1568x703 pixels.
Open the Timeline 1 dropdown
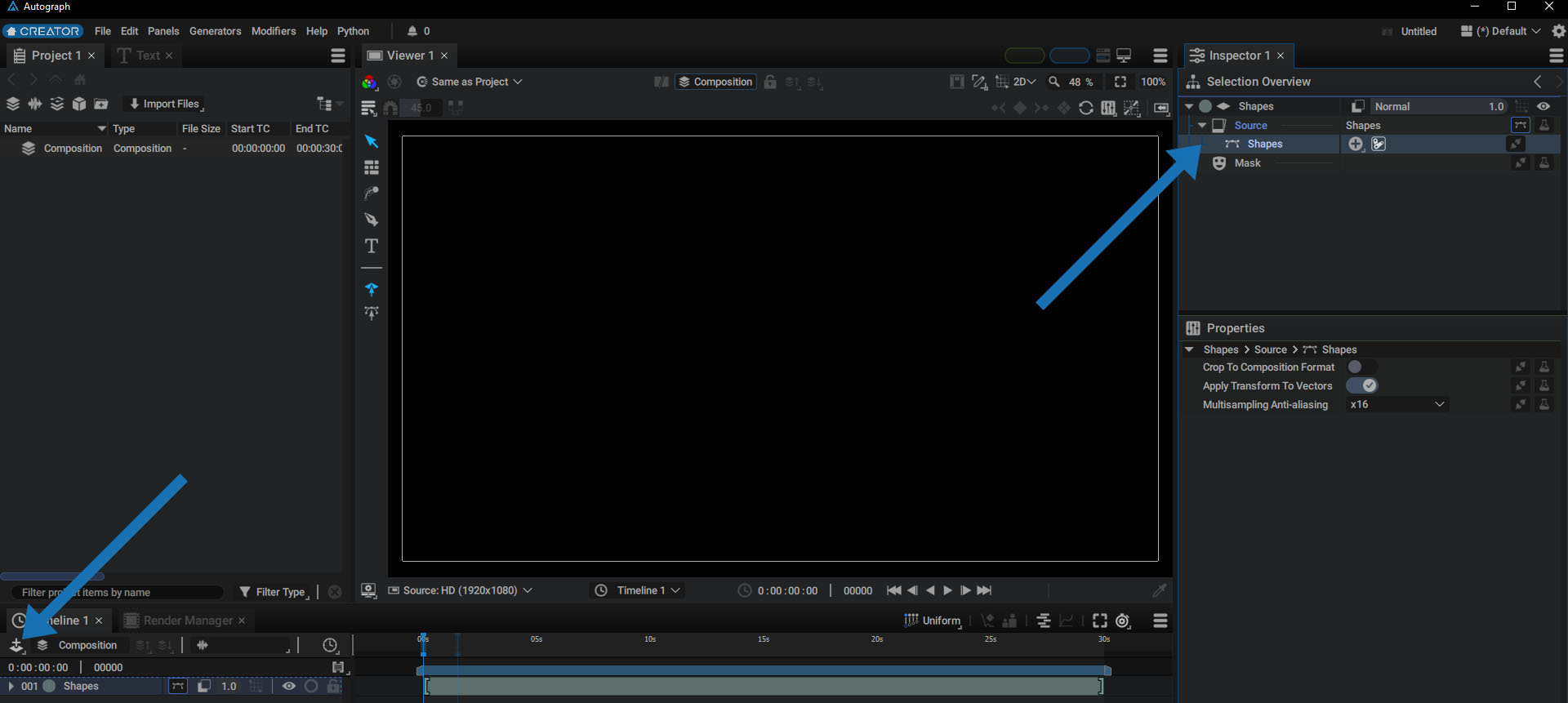coord(638,590)
